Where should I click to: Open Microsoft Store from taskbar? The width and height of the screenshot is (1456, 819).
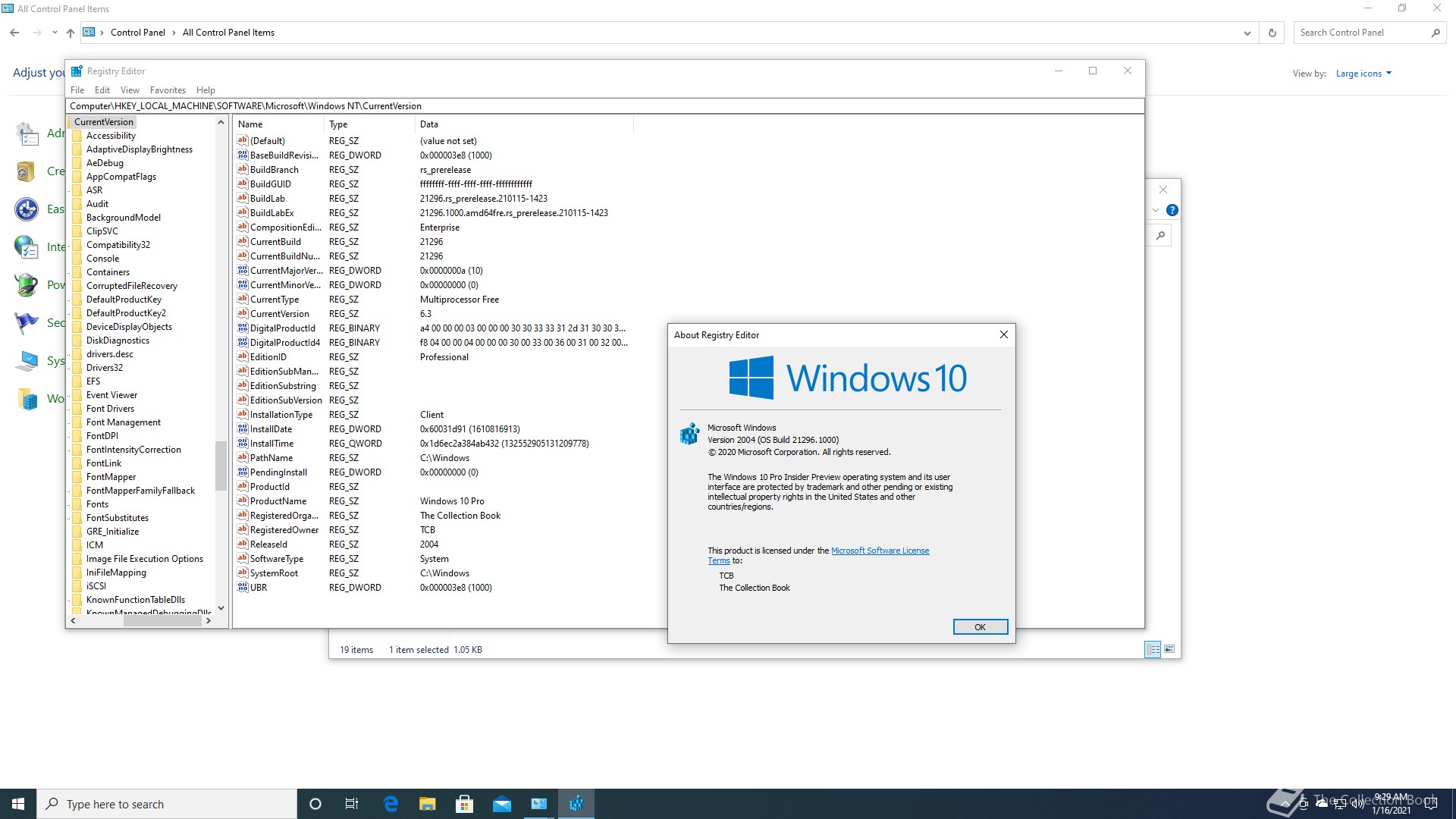(x=465, y=804)
